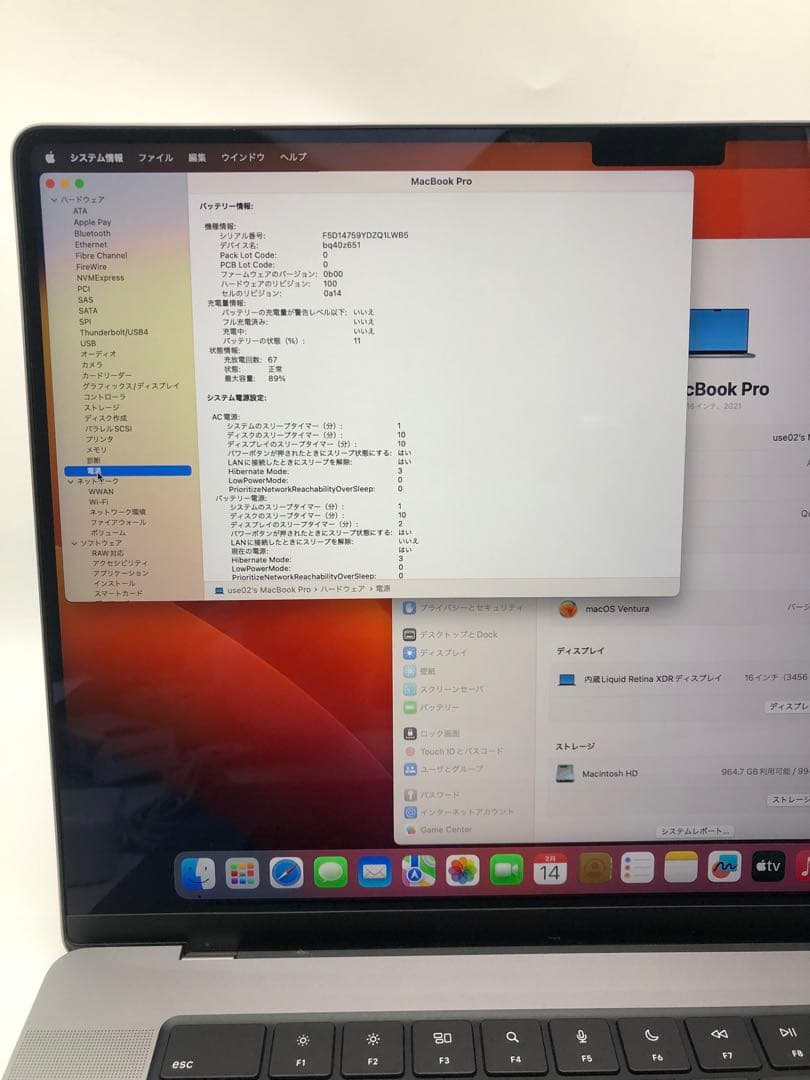Click the built-in display icon in settings

click(567, 680)
